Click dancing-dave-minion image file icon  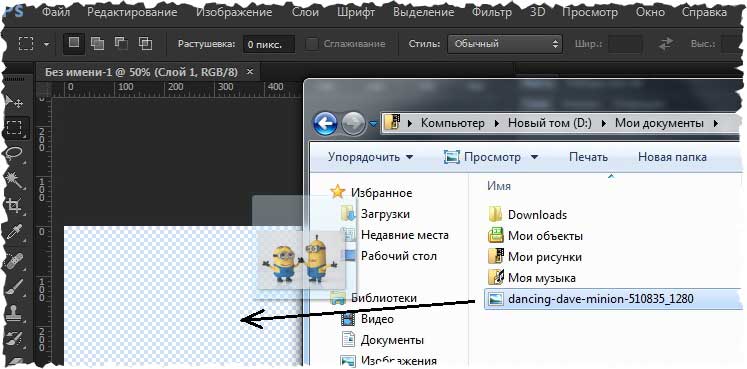(496, 299)
